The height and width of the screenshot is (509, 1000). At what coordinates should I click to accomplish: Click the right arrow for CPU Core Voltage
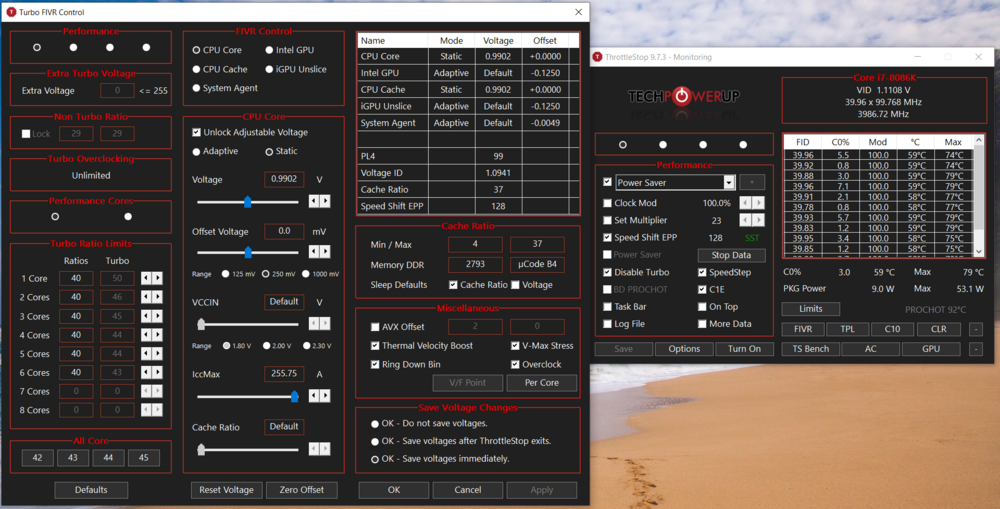(x=325, y=201)
